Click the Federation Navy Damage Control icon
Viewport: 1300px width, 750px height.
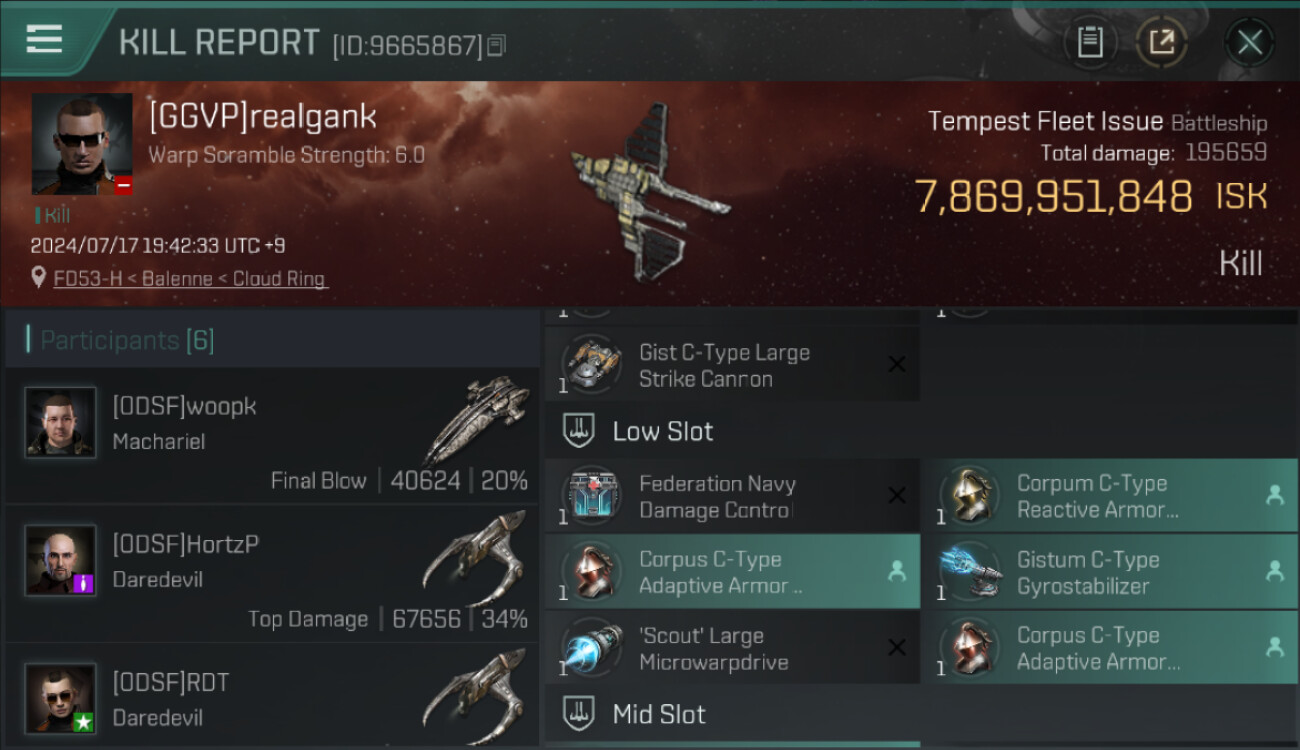click(x=591, y=496)
